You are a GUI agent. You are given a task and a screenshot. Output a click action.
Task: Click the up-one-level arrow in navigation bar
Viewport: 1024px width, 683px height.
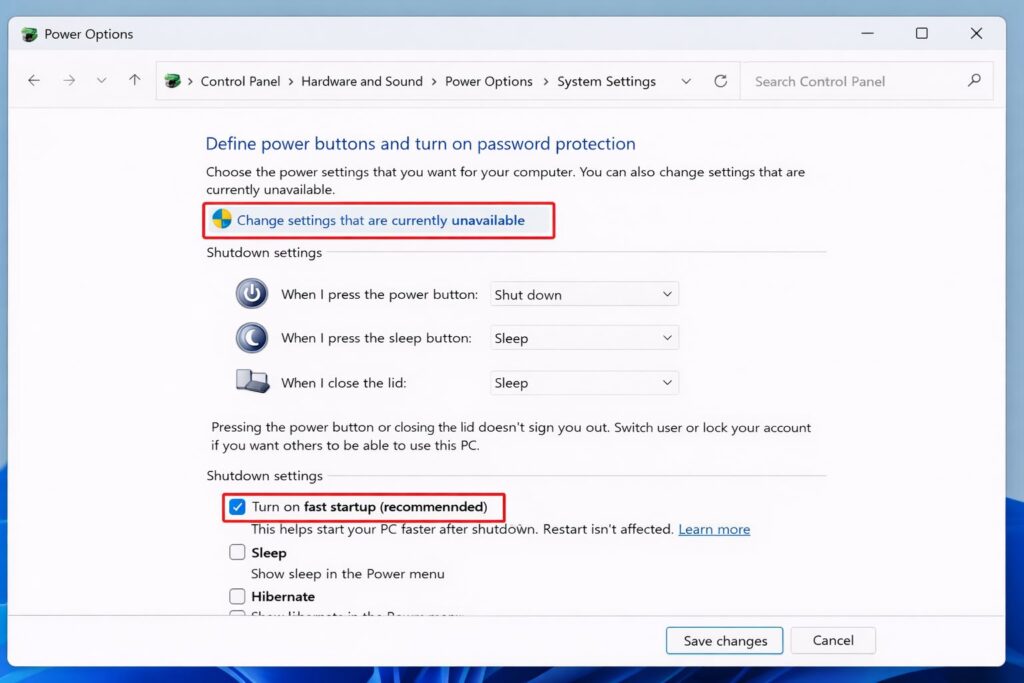pyautogui.click(x=135, y=81)
